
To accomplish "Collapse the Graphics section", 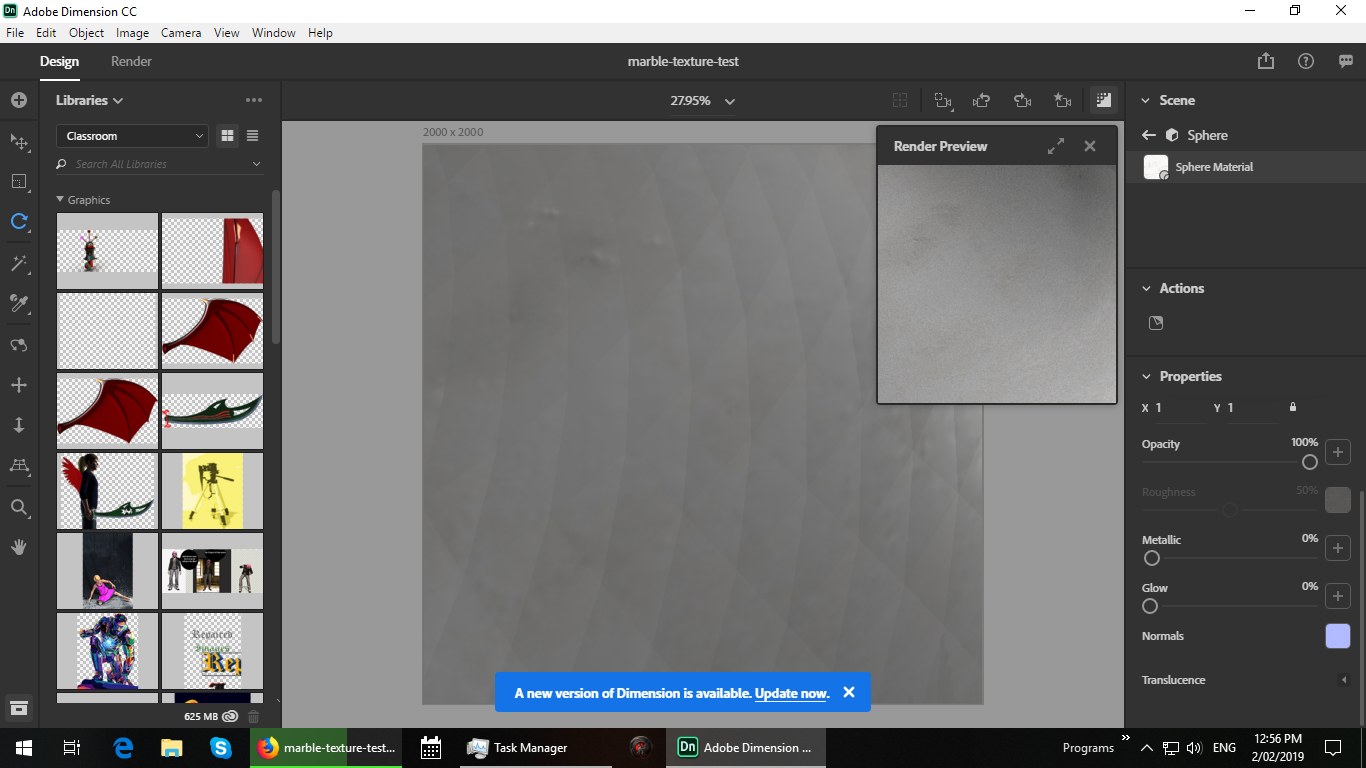I will (x=60, y=200).
